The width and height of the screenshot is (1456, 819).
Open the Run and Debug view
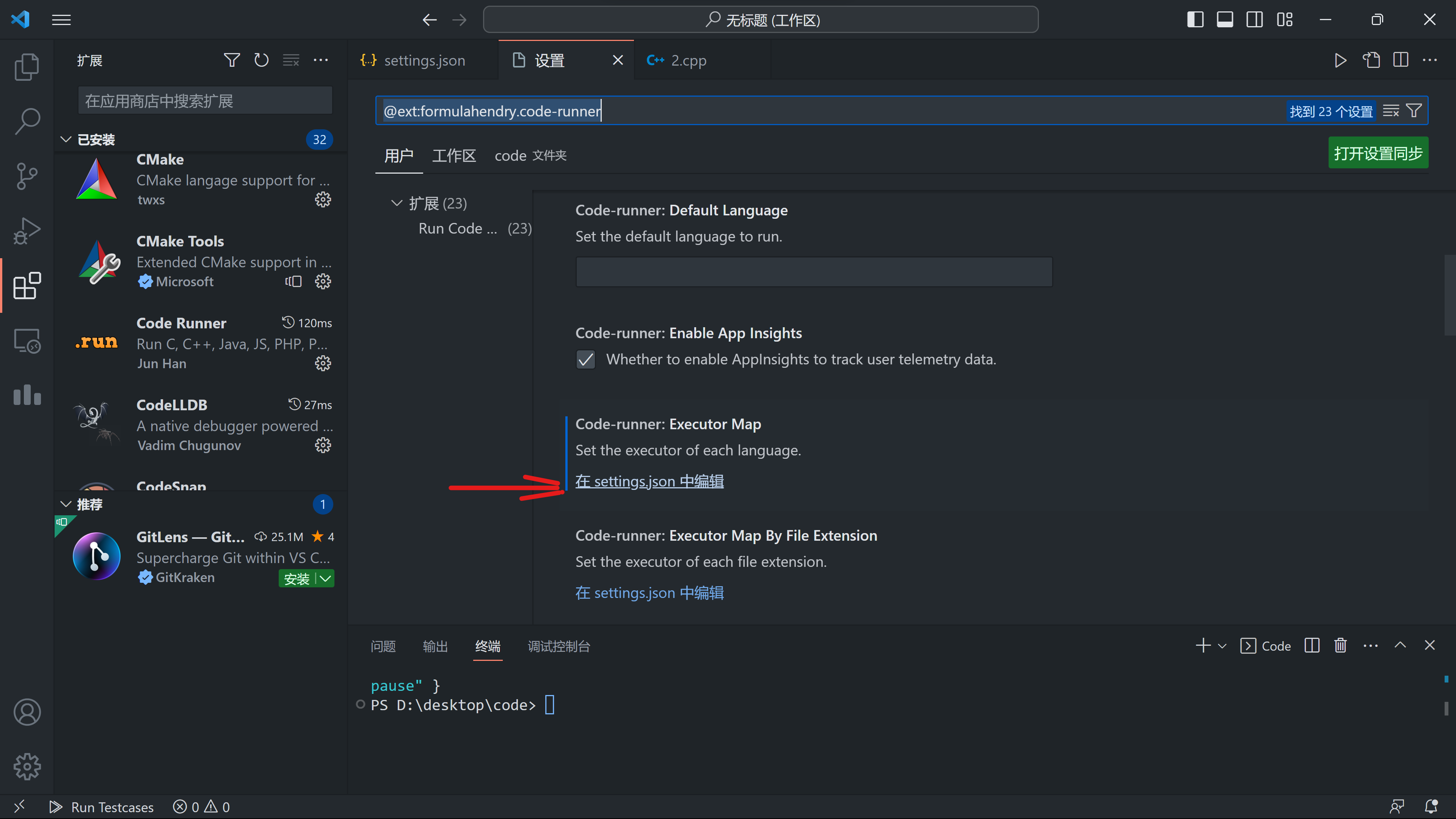[x=27, y=231]
